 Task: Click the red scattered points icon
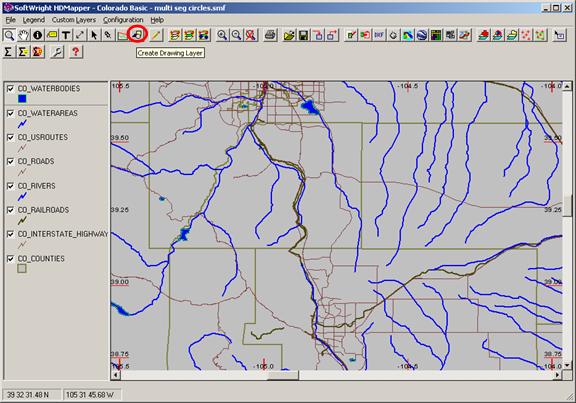coord(526,35)
